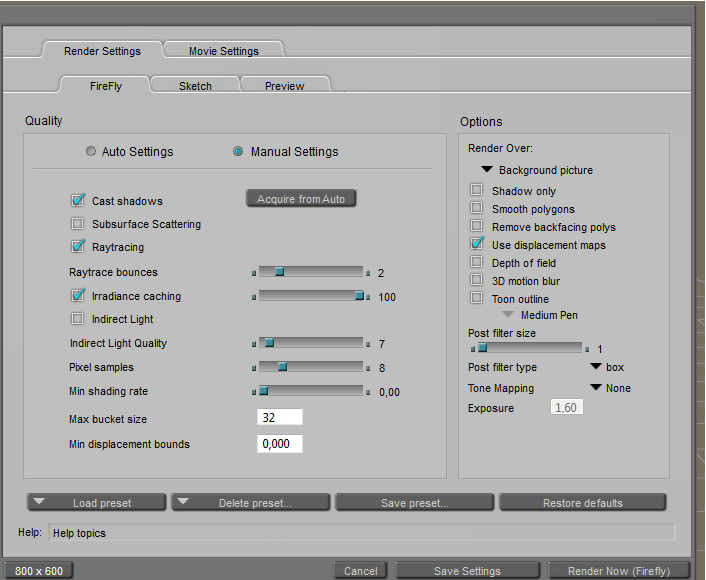Click the Max bucket size field
706x580 pixels.
tap(280, 417)
